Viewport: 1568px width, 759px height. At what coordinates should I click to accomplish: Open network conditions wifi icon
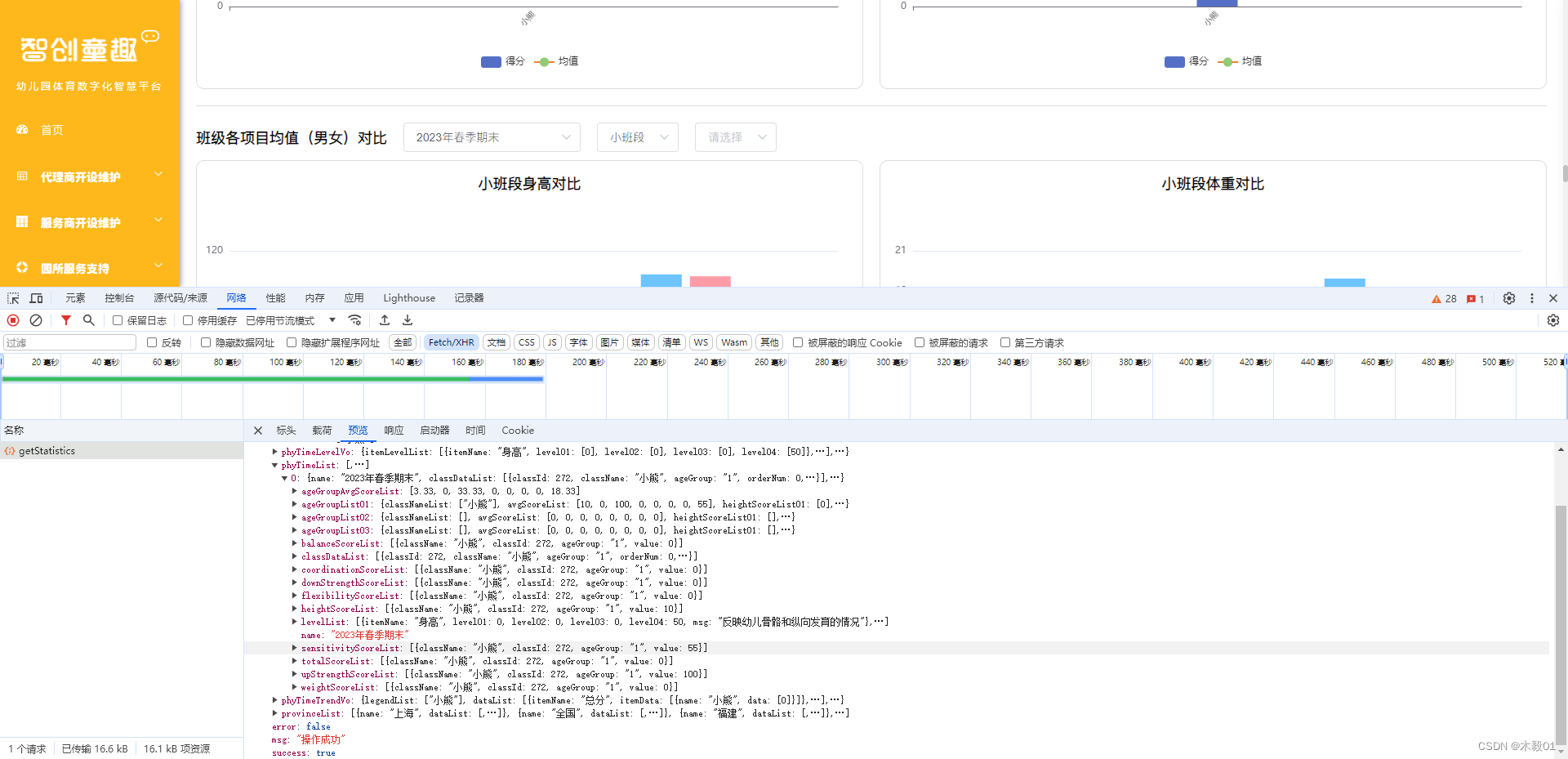pos(354,320)
